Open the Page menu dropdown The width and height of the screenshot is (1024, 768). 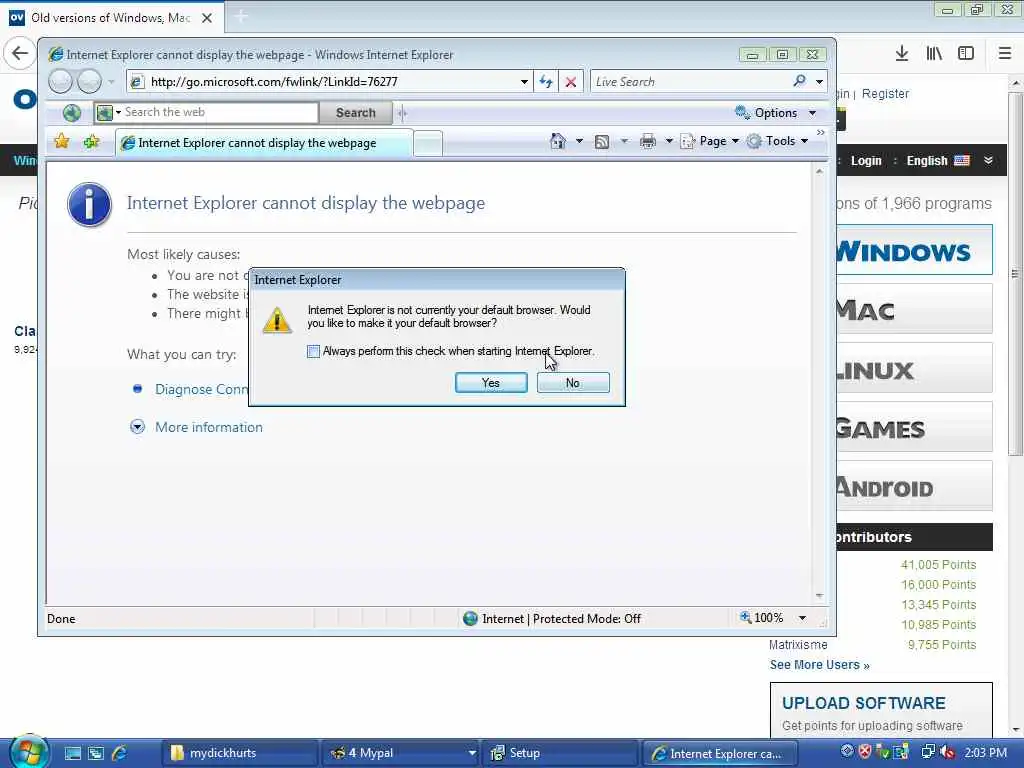[x=709, y=141]
